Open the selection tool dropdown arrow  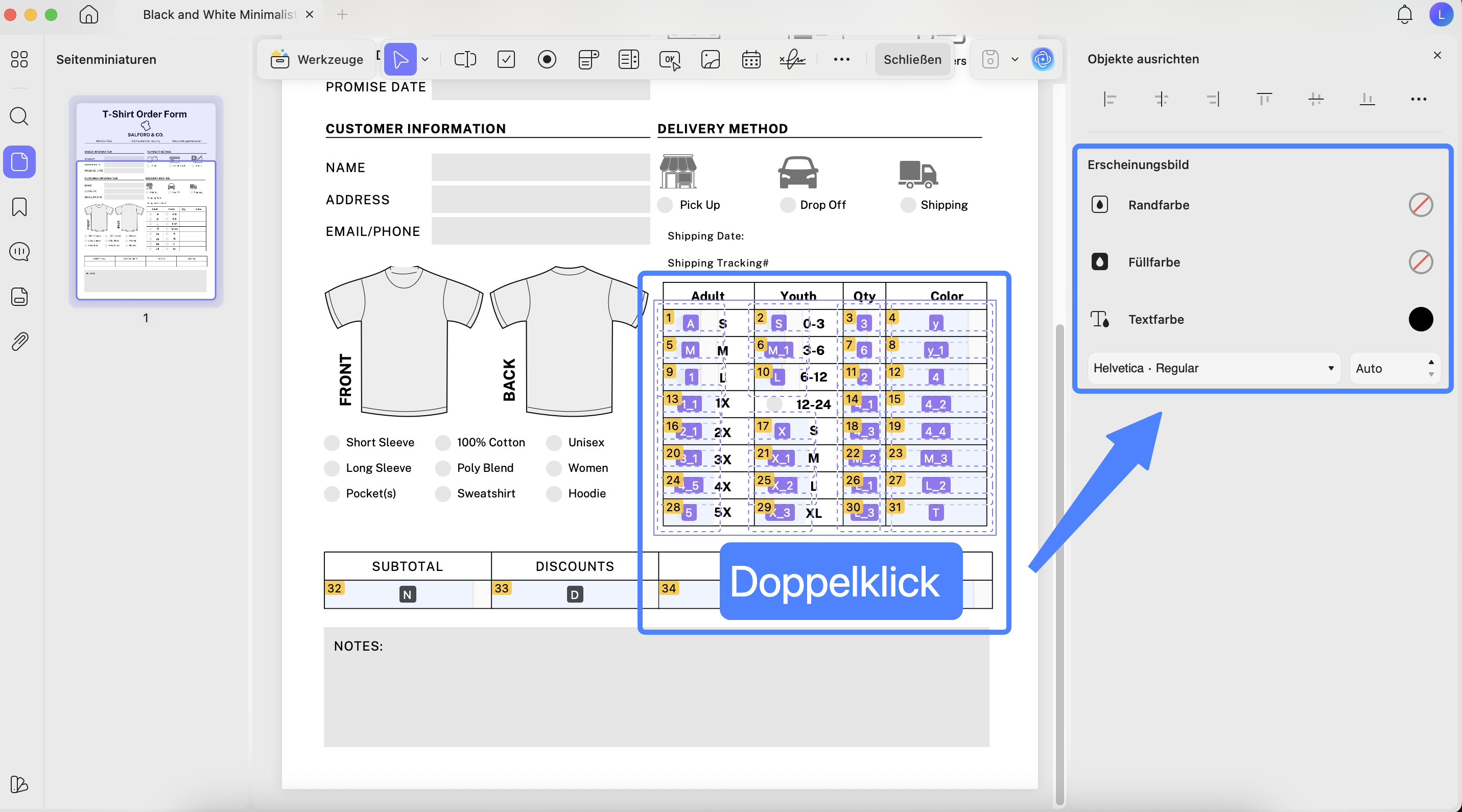coord(425,60)
